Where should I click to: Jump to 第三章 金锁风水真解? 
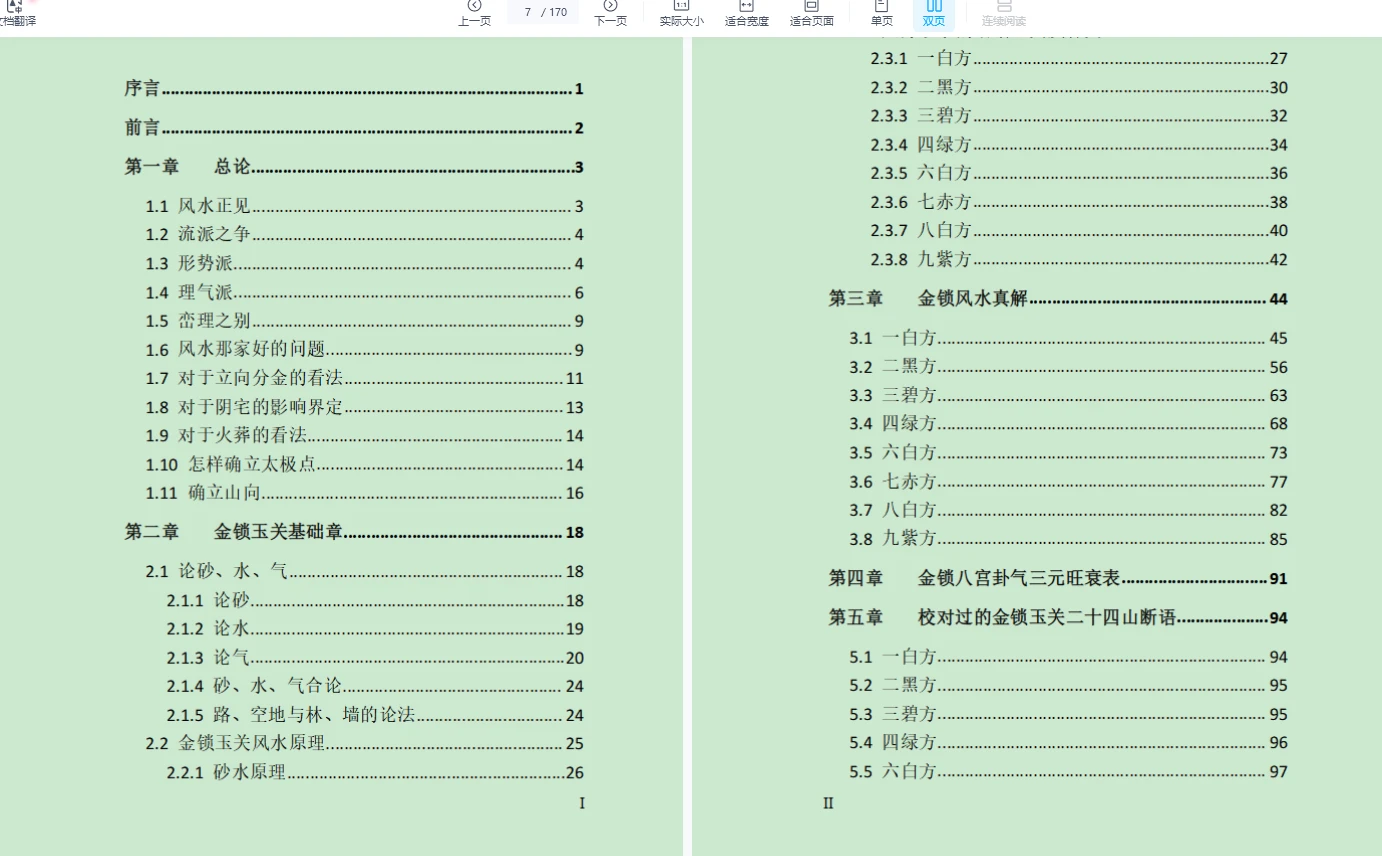1058,299
